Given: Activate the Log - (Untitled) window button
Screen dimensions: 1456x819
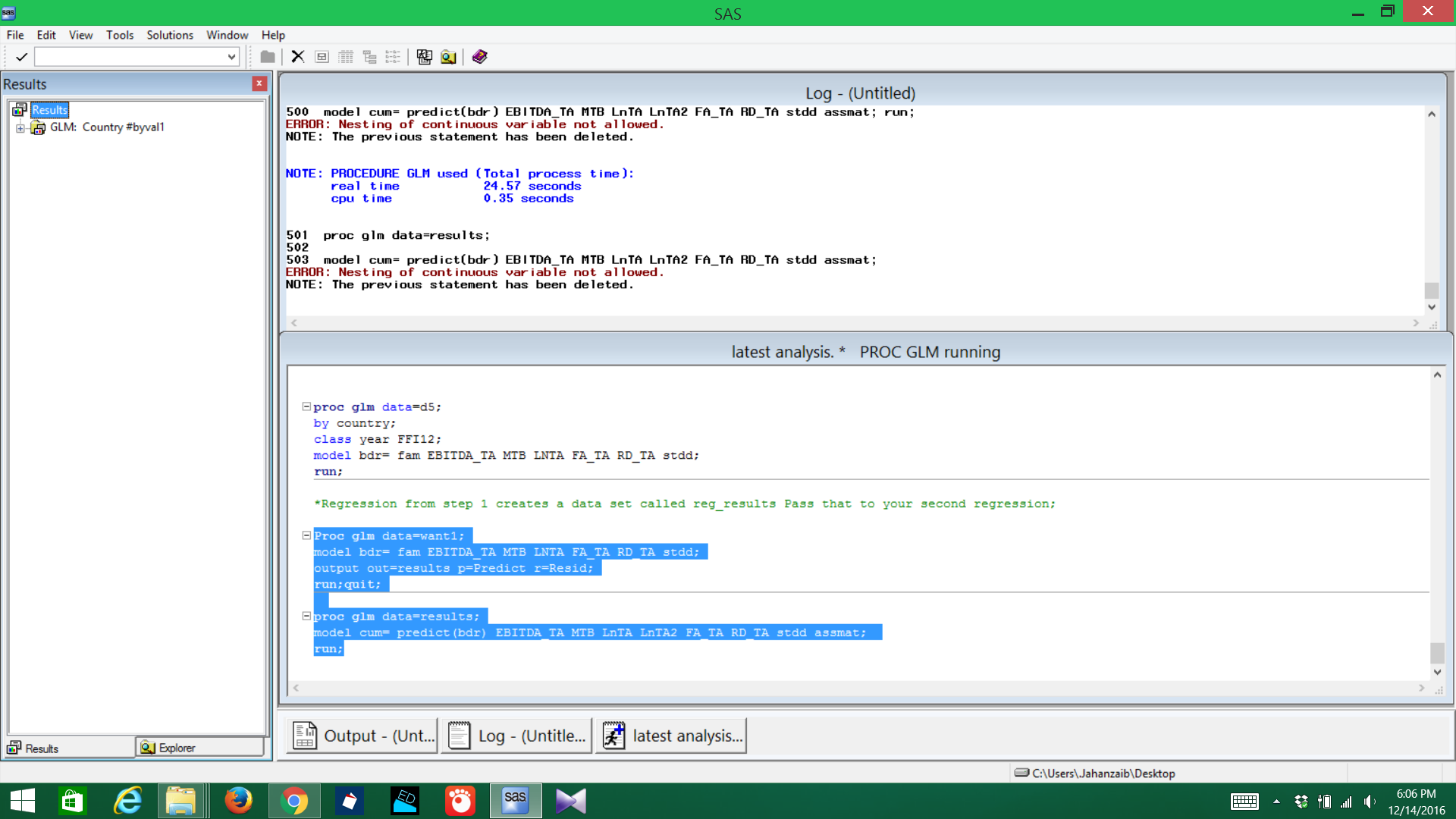Looking at the screenshot, I should [517, 736].
